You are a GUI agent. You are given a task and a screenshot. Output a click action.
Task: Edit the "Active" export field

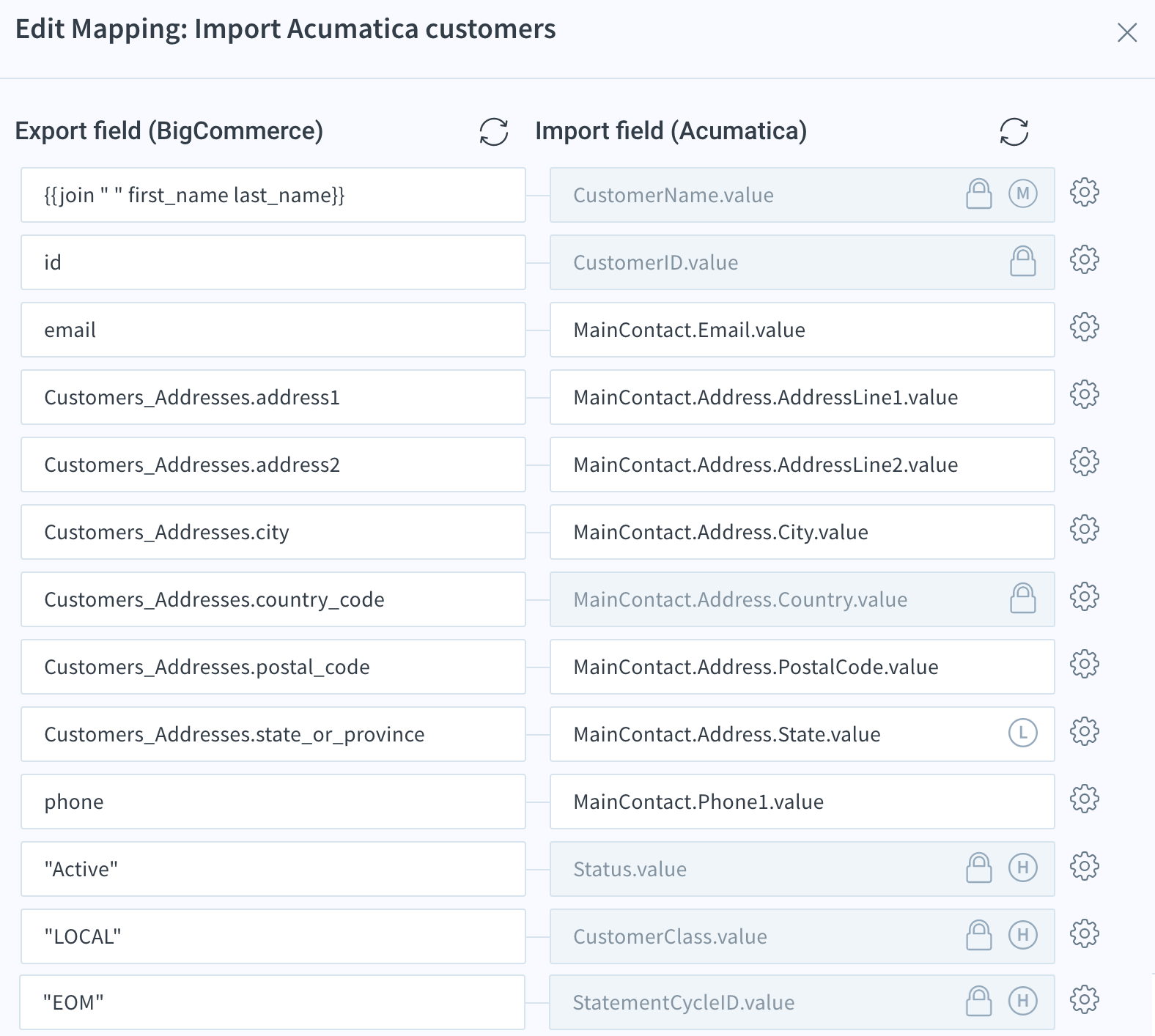[273, 869]
